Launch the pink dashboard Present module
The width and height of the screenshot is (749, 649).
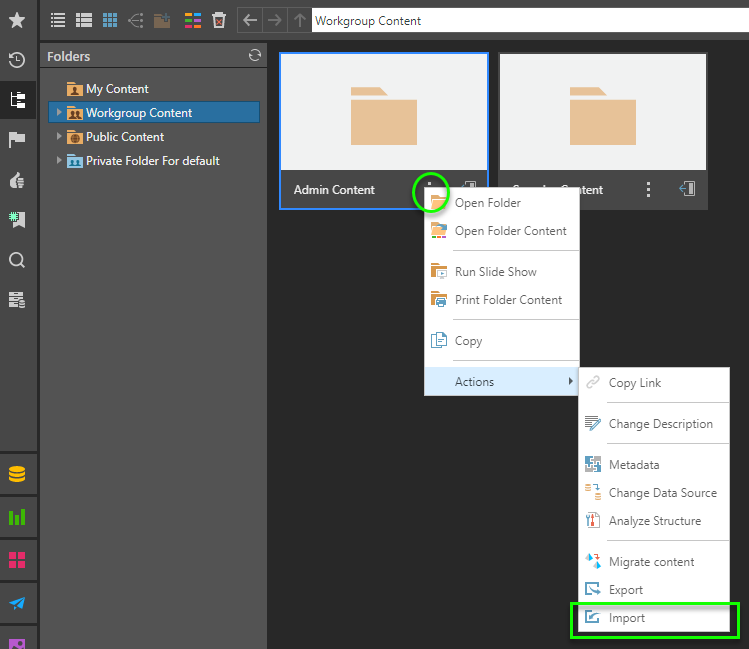pos(17,560)
